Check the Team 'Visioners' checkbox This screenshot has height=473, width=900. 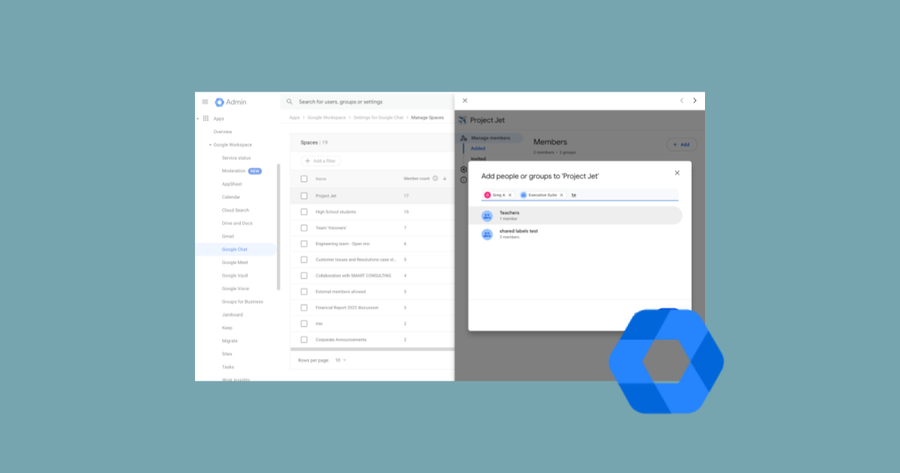pos(304,228)
